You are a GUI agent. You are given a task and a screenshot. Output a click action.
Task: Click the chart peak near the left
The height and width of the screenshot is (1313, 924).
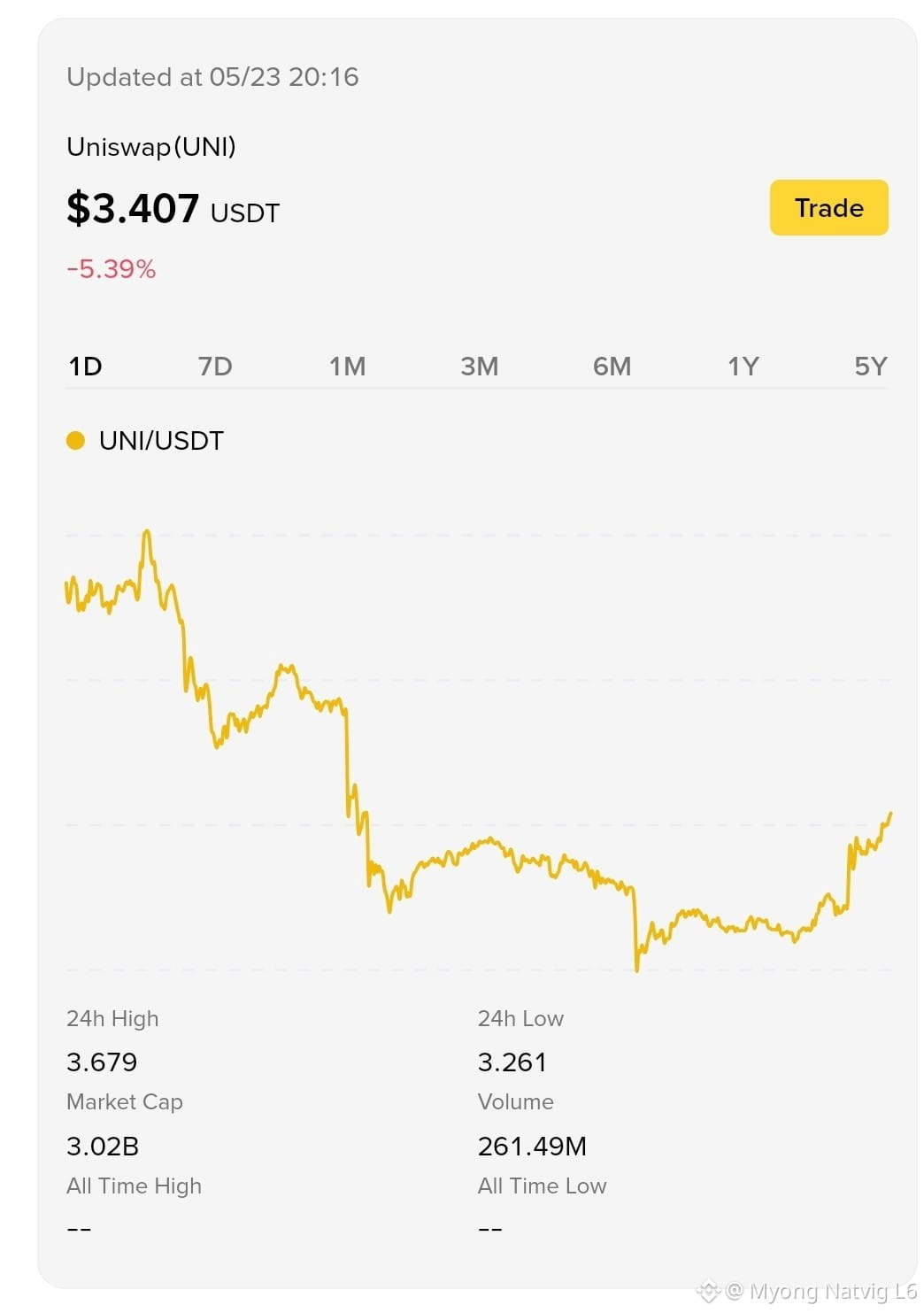click(x=147, y=532)
